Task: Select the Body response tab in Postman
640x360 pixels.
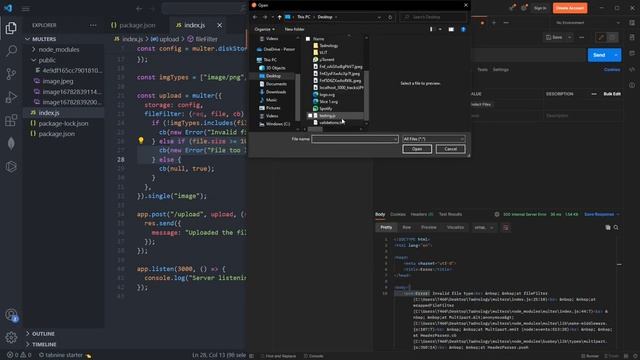Action: tap(380, 214)
